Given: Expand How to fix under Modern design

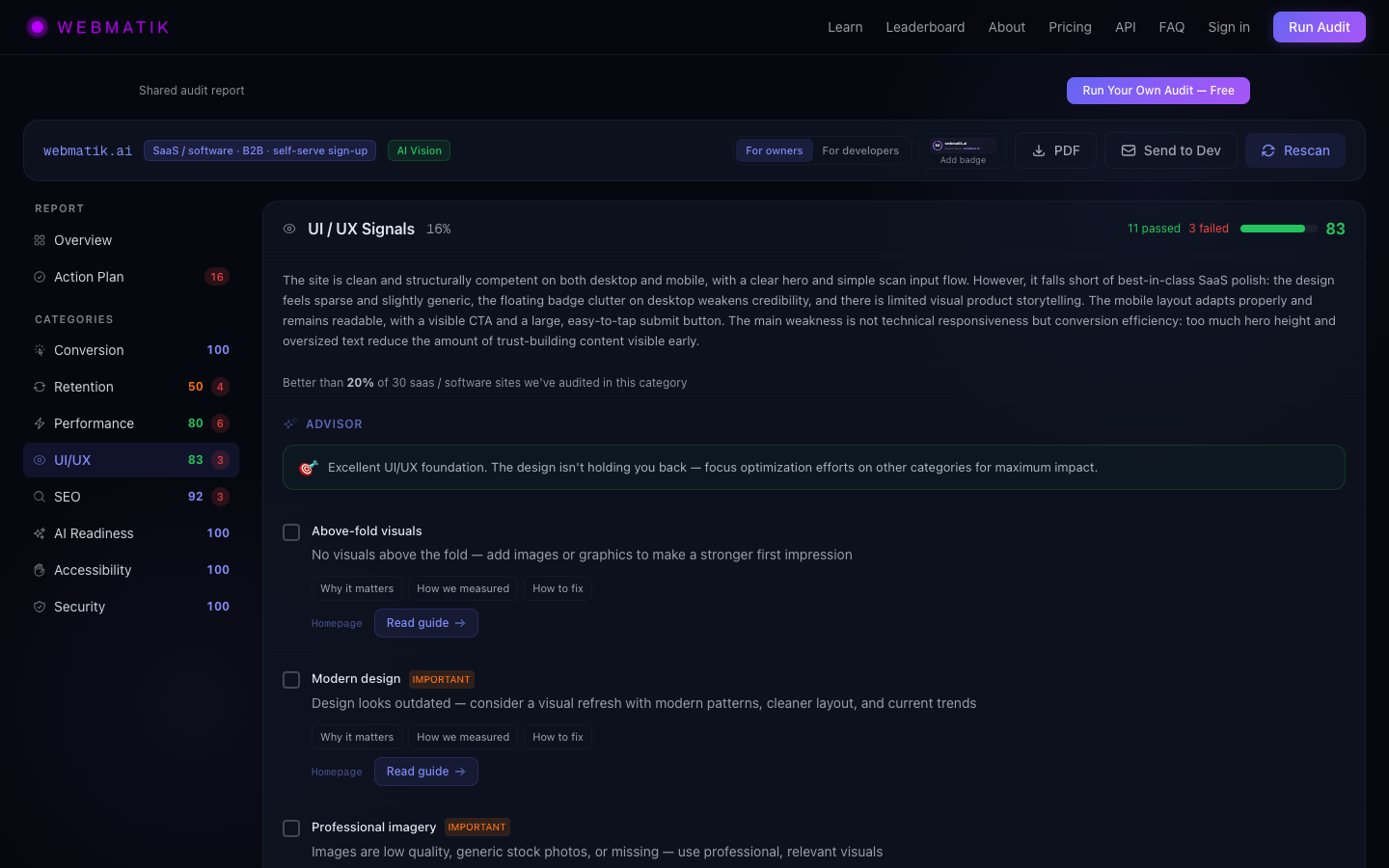Looking at the screenshot, I should tap(558, 737).
